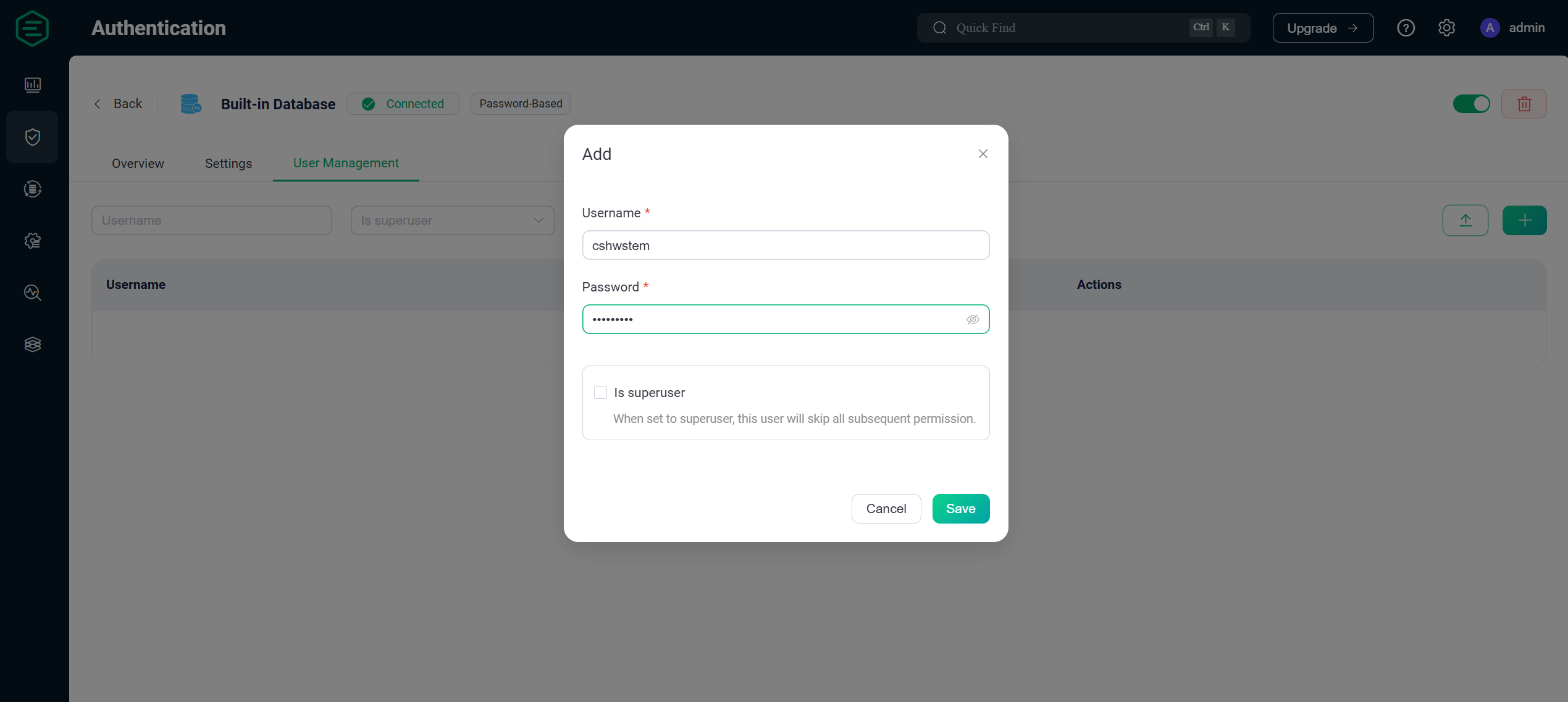1568x702 pixels.
Task: Cancel the Add user dialog
Action: [886, 509]
